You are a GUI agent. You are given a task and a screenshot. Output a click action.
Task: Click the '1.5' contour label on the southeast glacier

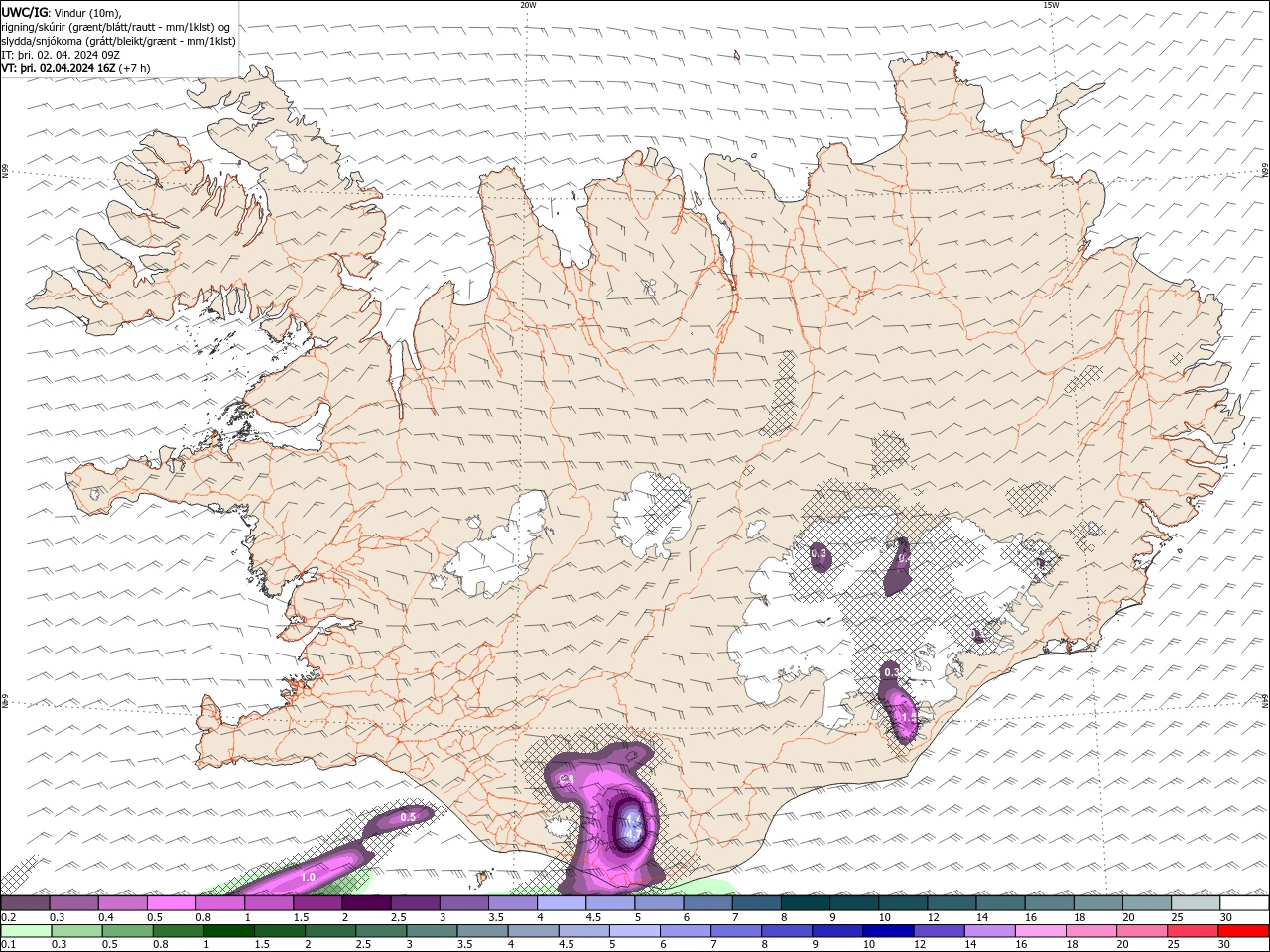pyautogui.click(x=907, y=716)
